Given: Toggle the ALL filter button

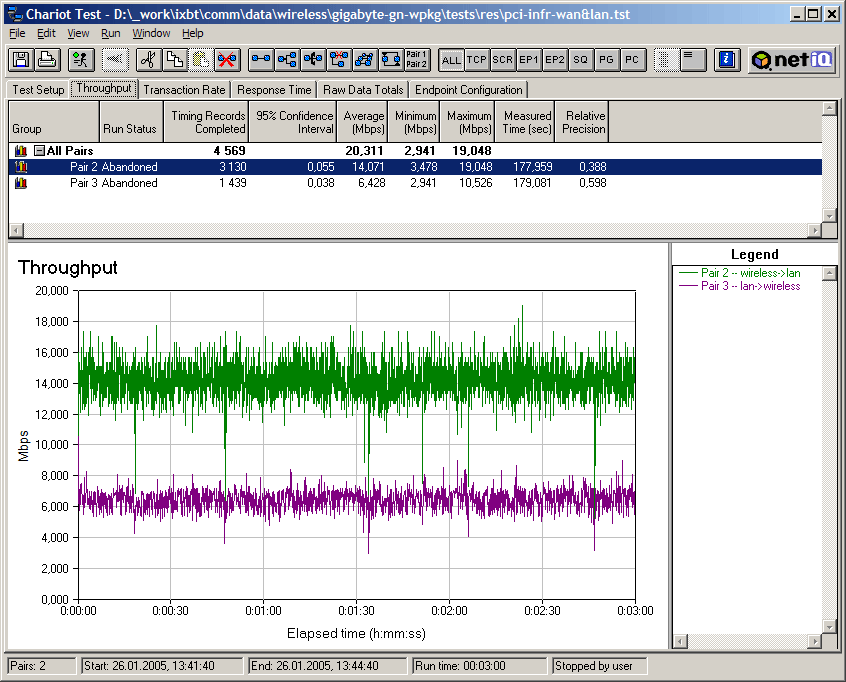Looking at the screenshot, I should coord(451,60).
